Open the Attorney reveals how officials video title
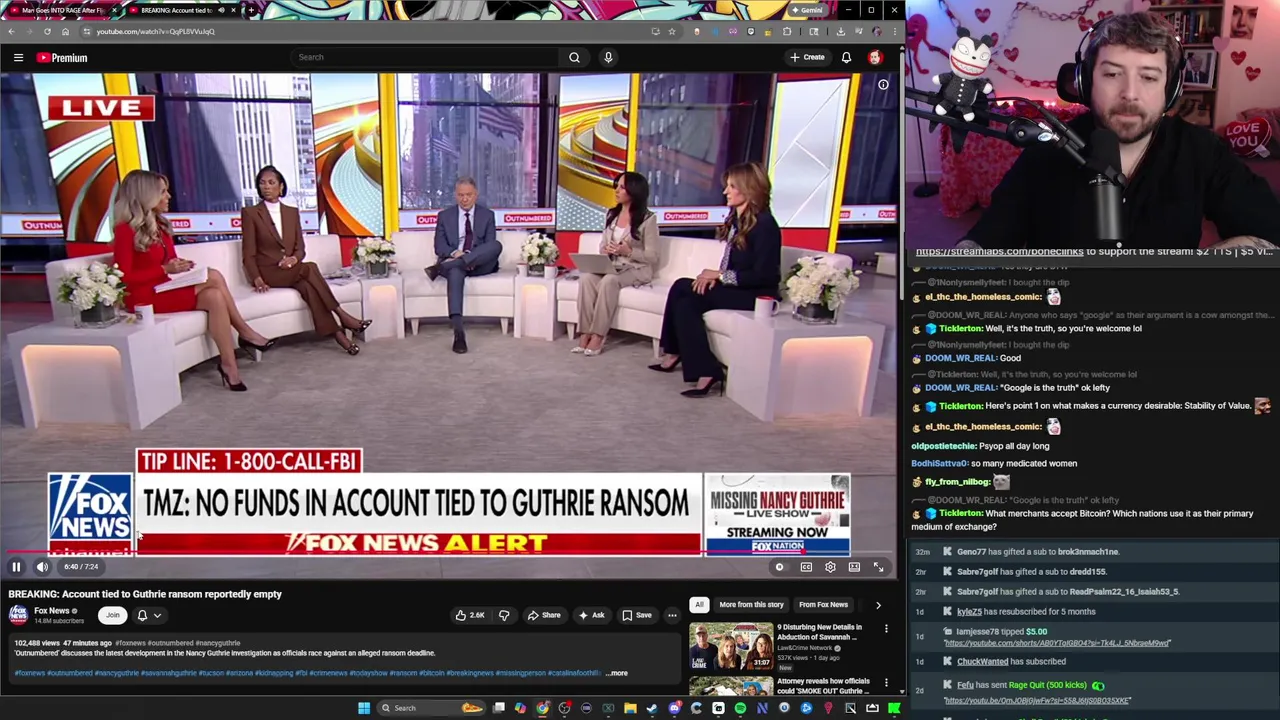This screenshot has width=1280, height=720. click(x=823, y=686)
